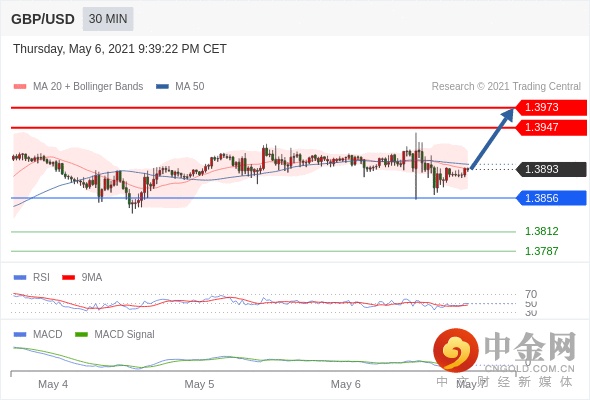The width and height of the screenshot is (590, 400).
Task: Click the 1.3787 support level label
Action: (541, 251)
